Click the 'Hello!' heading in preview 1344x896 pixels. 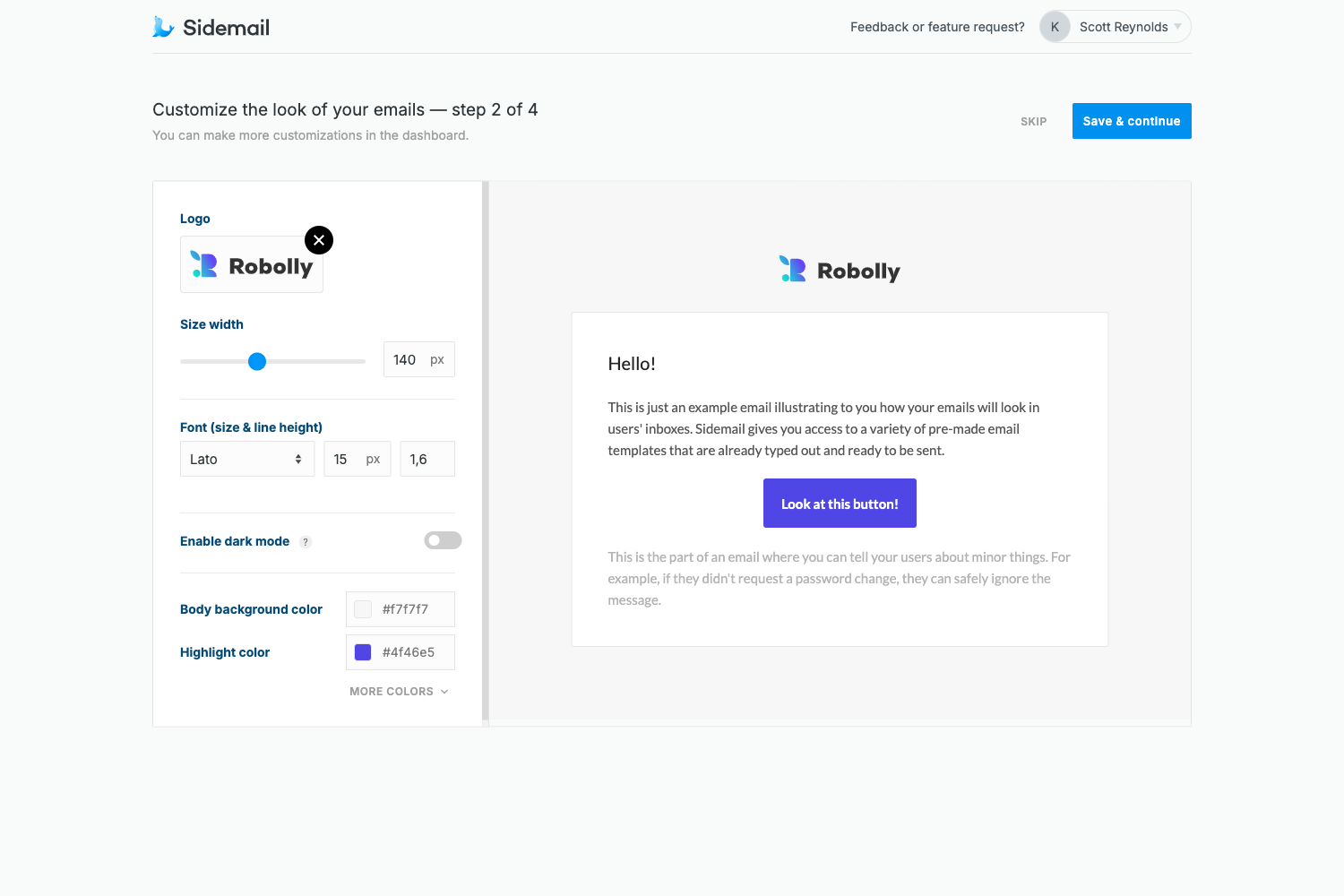(x=632, y=364)
